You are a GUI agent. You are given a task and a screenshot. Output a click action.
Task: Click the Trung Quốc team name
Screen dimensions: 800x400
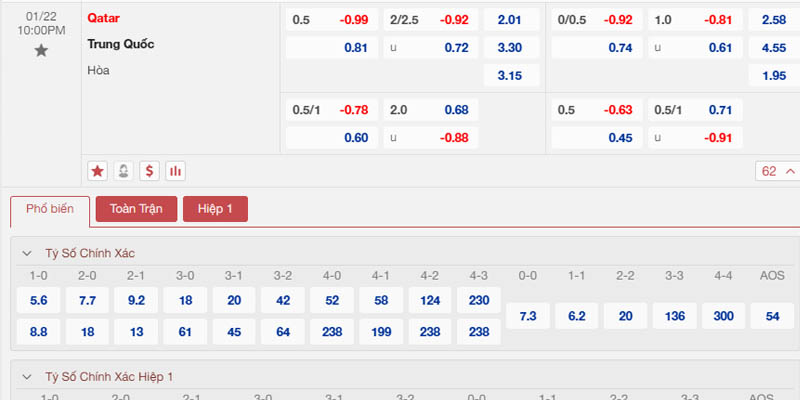[120, 44]
